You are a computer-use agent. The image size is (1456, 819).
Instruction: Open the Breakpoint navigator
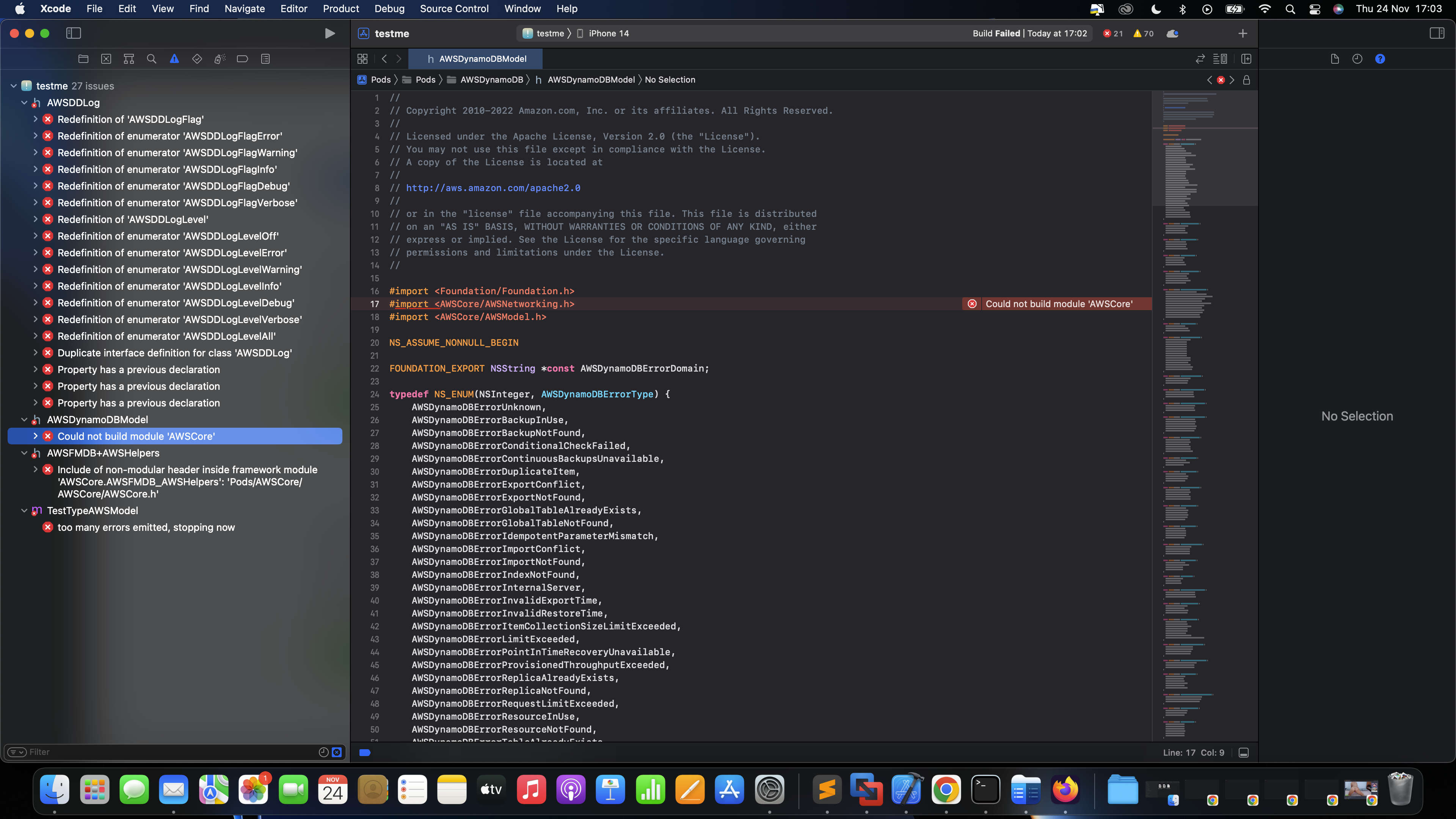(x=242, y=58)
